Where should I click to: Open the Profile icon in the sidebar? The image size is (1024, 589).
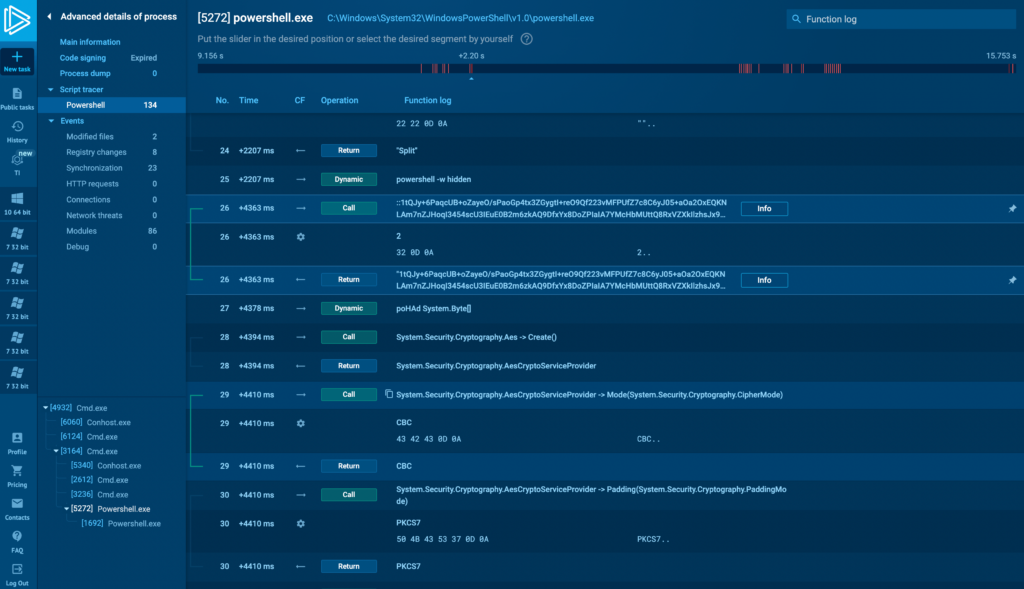[x=17, y=438]
